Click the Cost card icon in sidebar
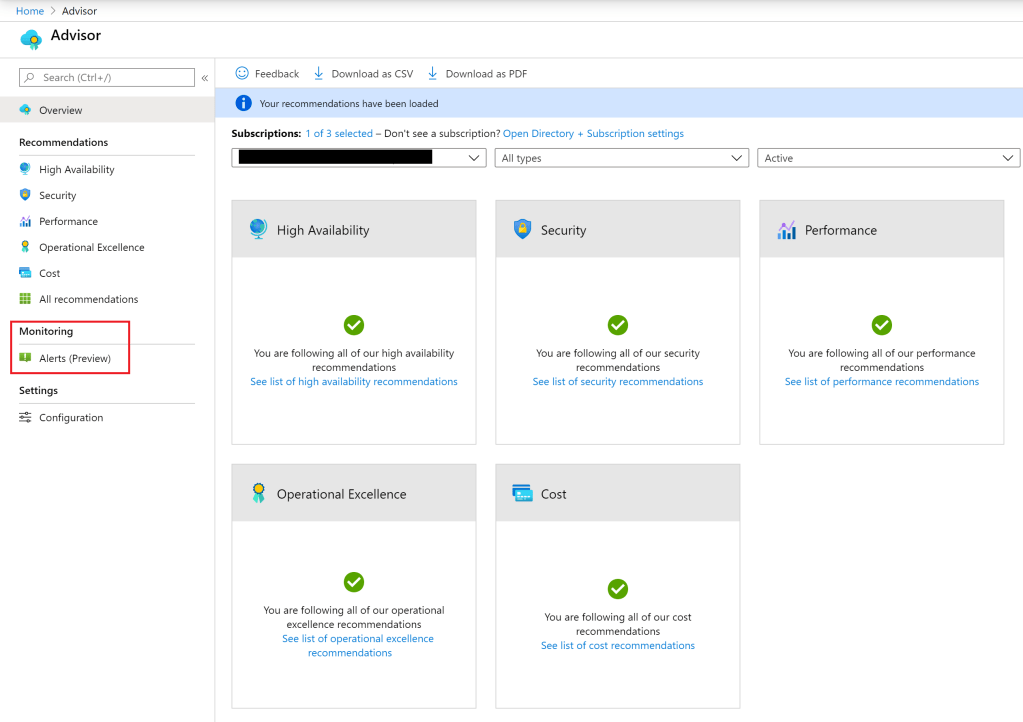The height and width of the screenshot is (722, 1023). point(25,273)
